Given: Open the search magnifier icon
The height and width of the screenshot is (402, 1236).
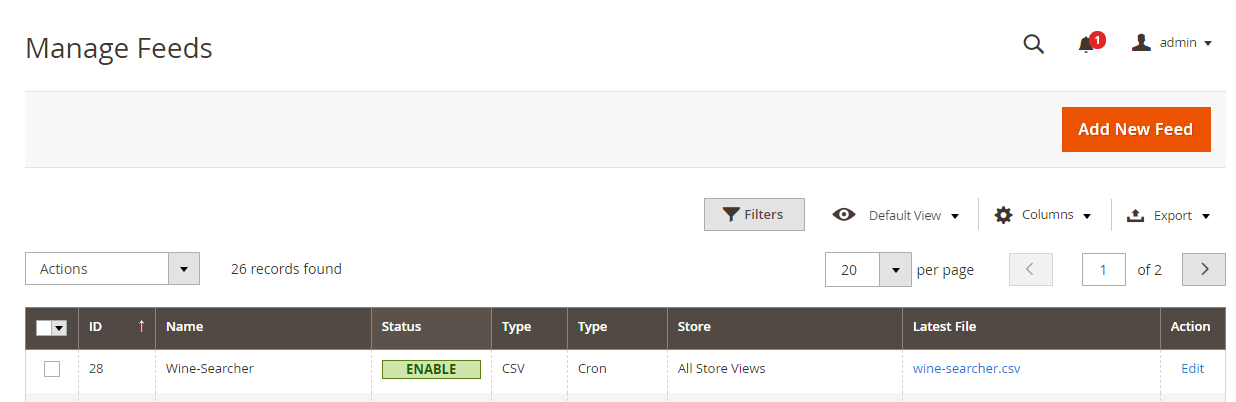Looking at the screenshot, I should 1033,44.
